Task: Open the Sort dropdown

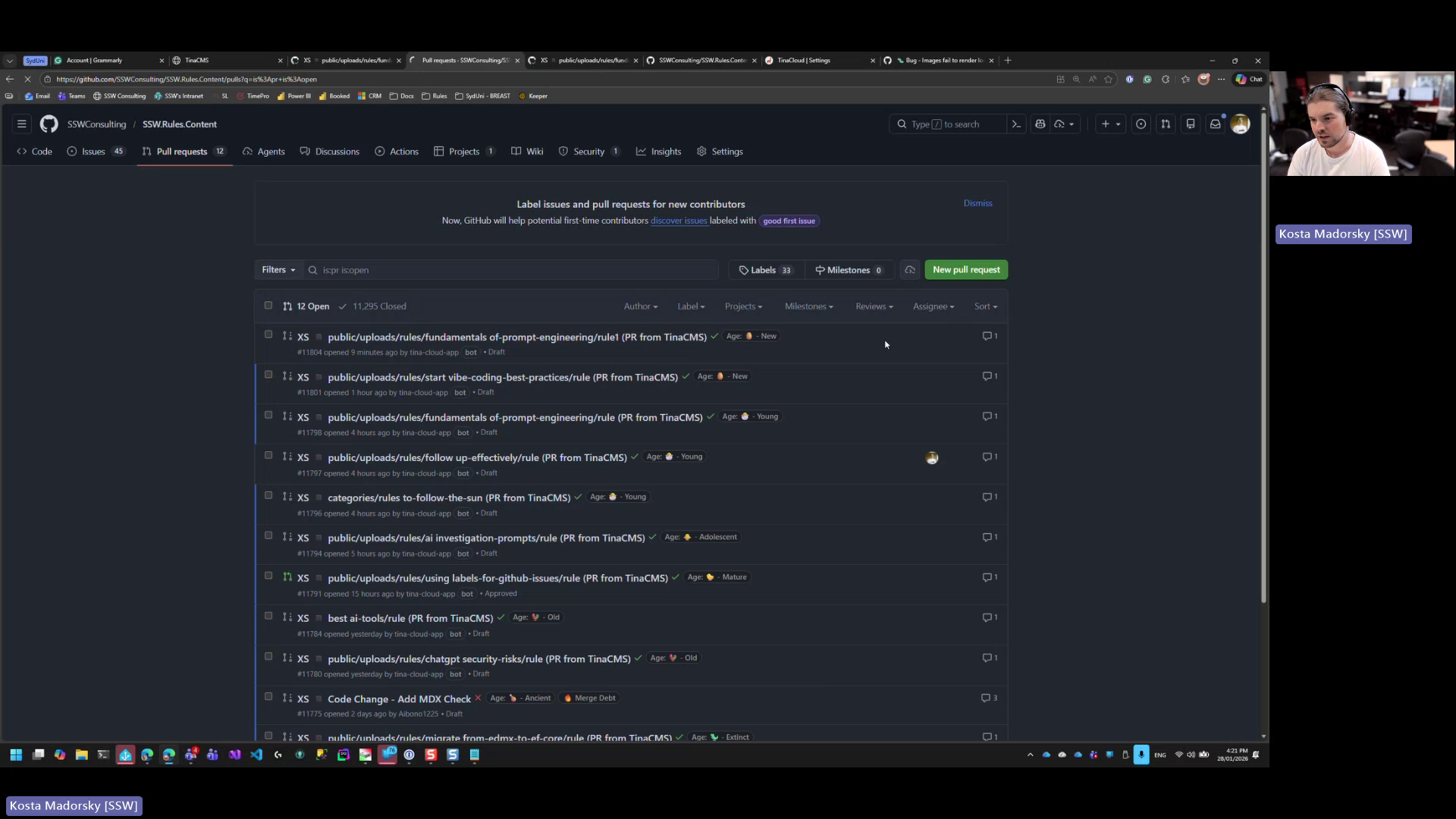Action: [x=985, y=306]
